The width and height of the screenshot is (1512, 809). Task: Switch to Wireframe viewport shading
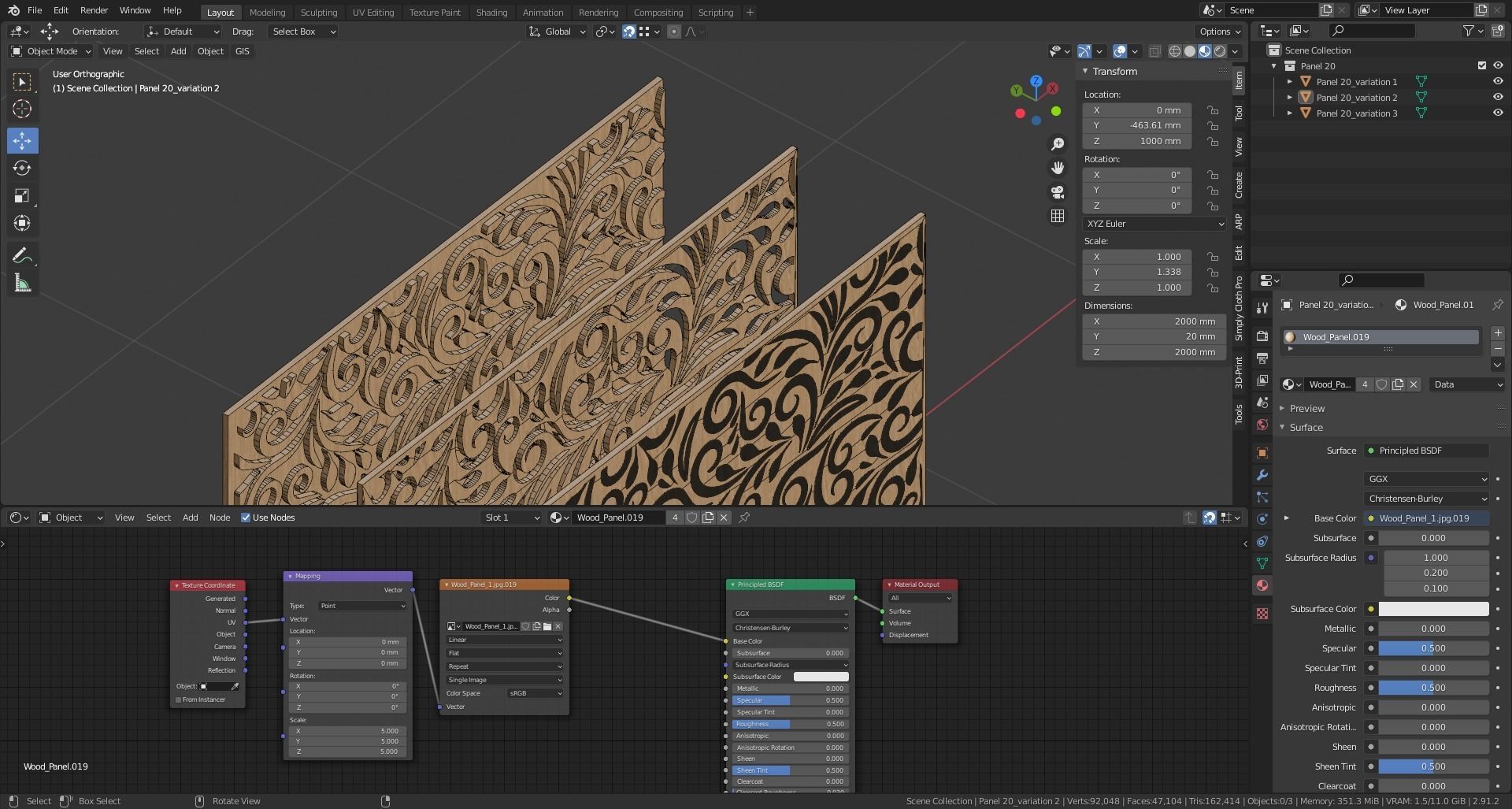click(1175, 51)
